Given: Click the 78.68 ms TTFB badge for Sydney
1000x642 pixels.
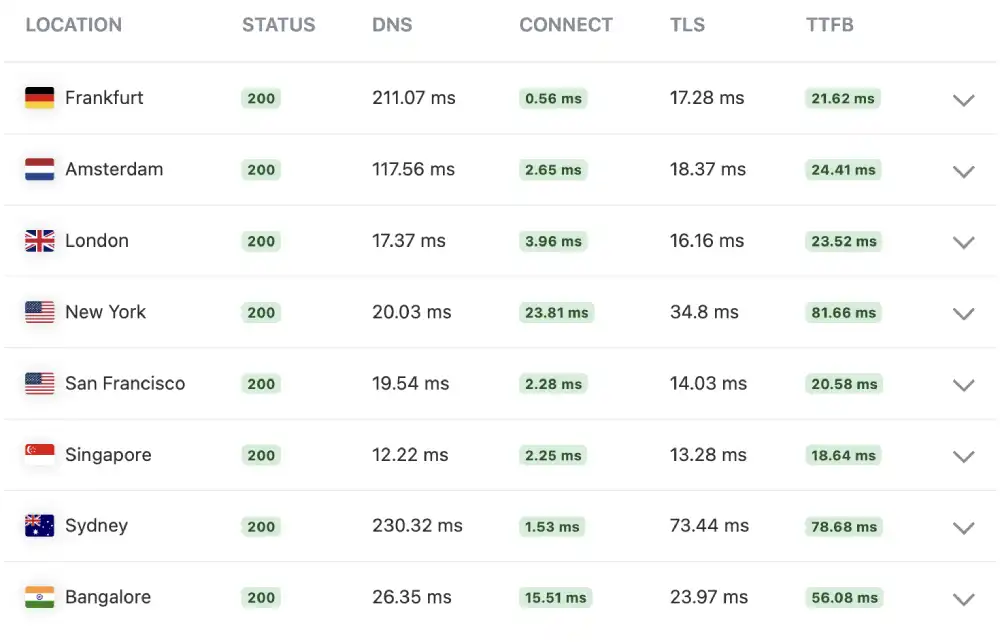Looking at the screenshot, I should point(842,527).
